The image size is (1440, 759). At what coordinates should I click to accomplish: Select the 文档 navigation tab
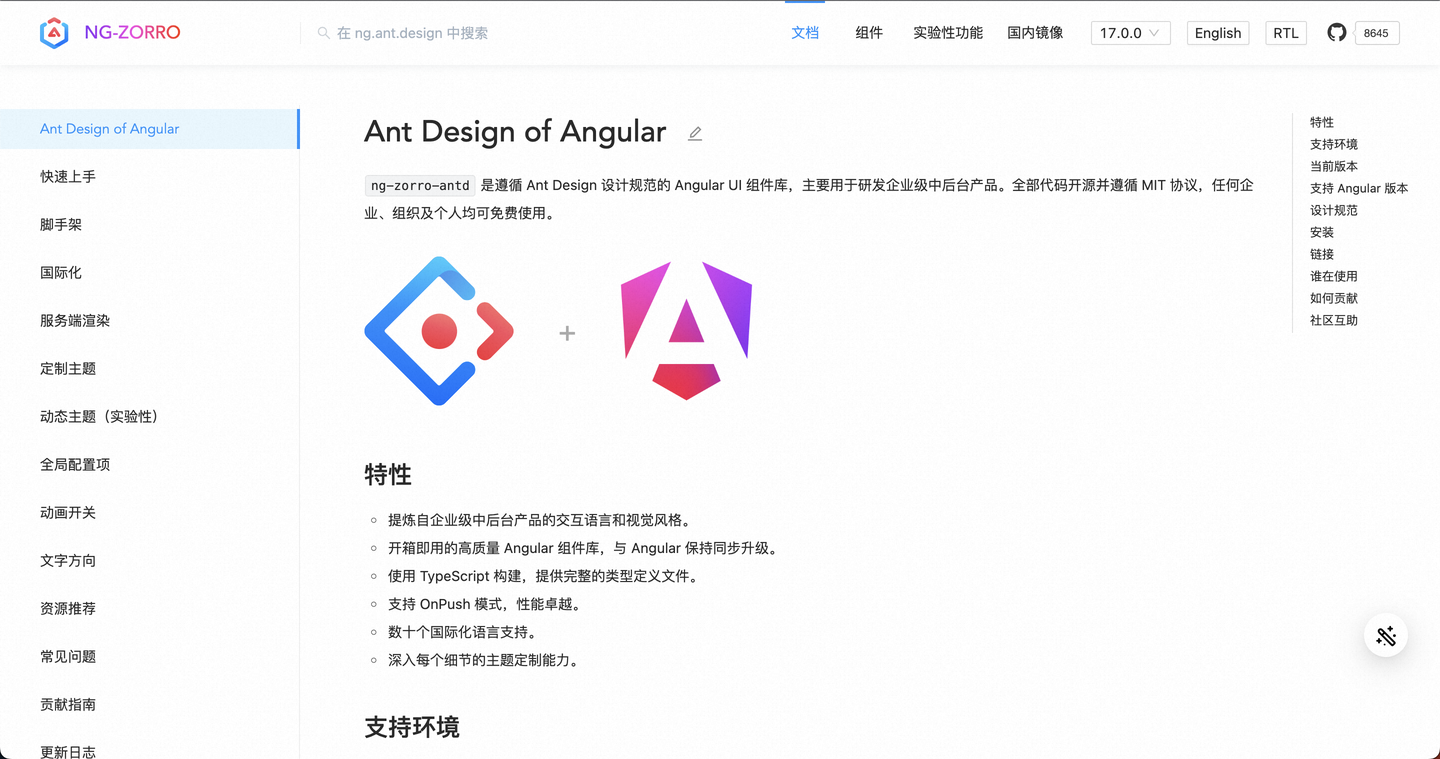(805, 32)
